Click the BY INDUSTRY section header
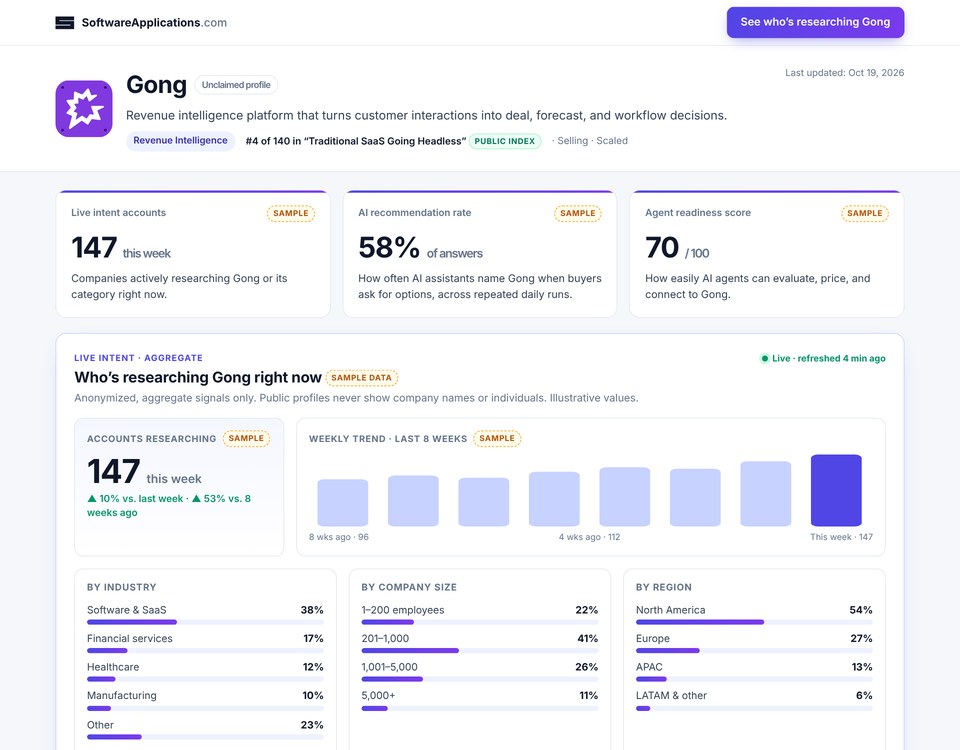 (121, 587)
